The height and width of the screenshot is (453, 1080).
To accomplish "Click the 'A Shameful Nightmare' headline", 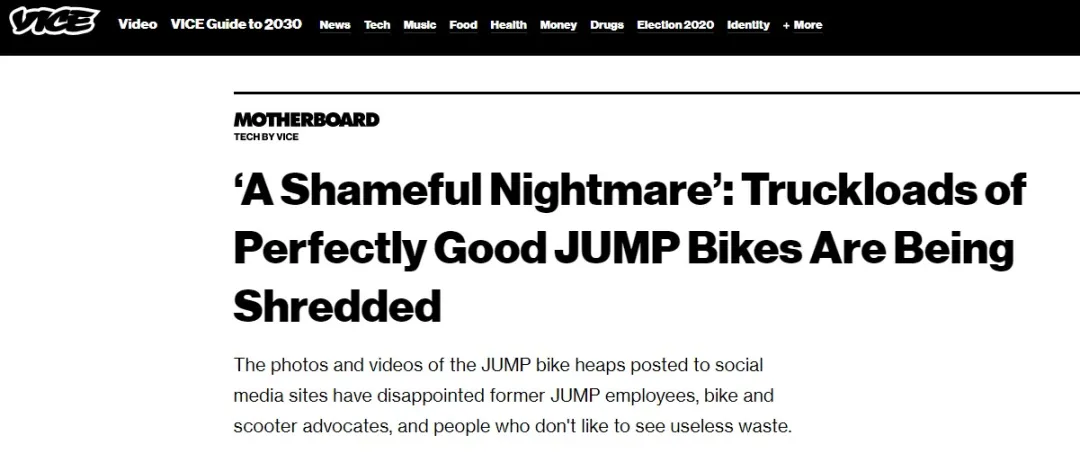I will tap(630, 248).
